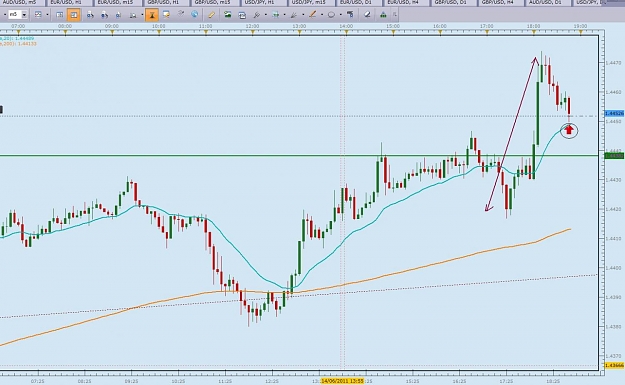The width and height of the screenshot is (625, 385).
Task: Click the blue current price label 1.44526
Action: 614,114
